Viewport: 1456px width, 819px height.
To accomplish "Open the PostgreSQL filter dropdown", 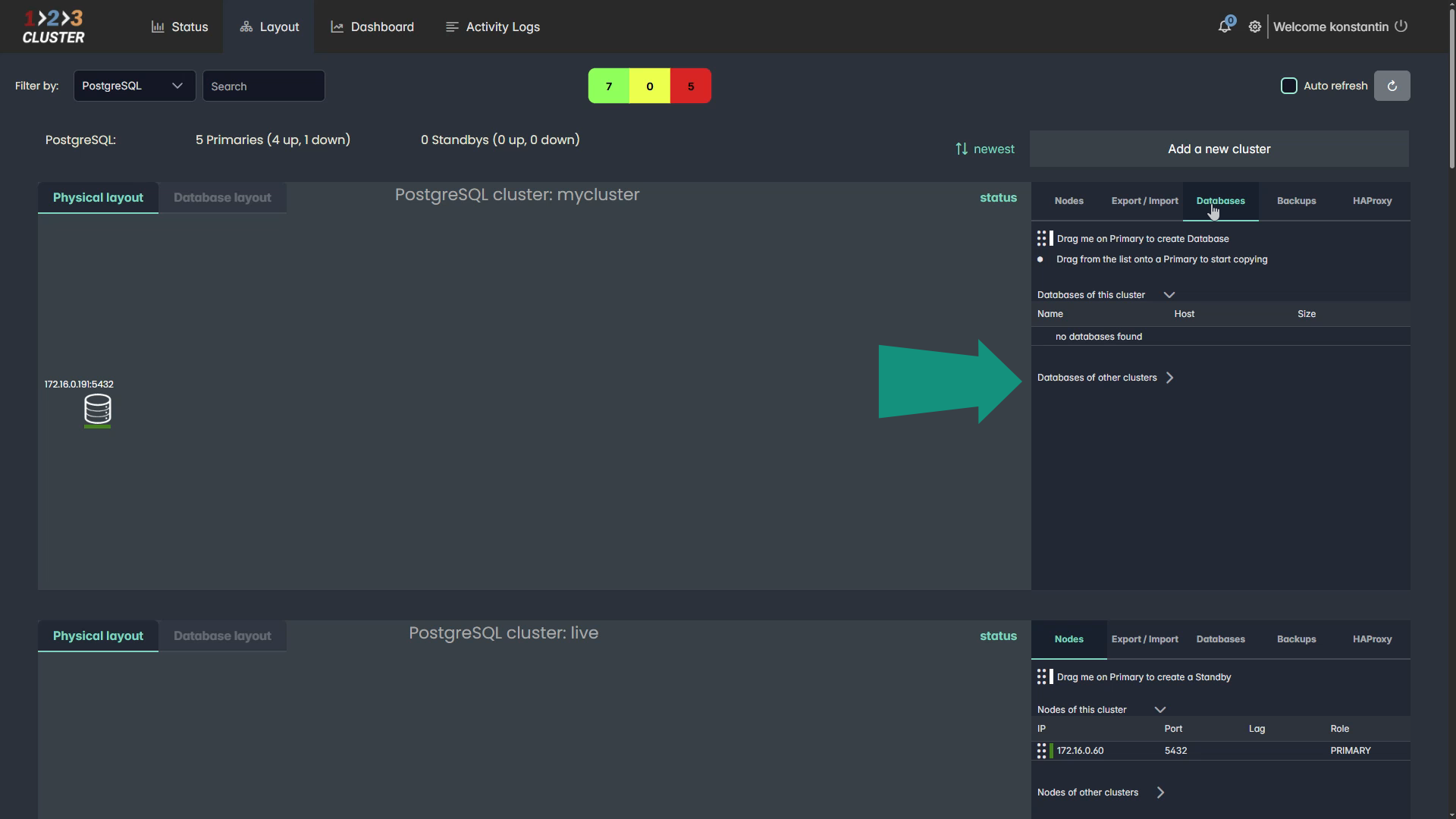I will [134, 86].
